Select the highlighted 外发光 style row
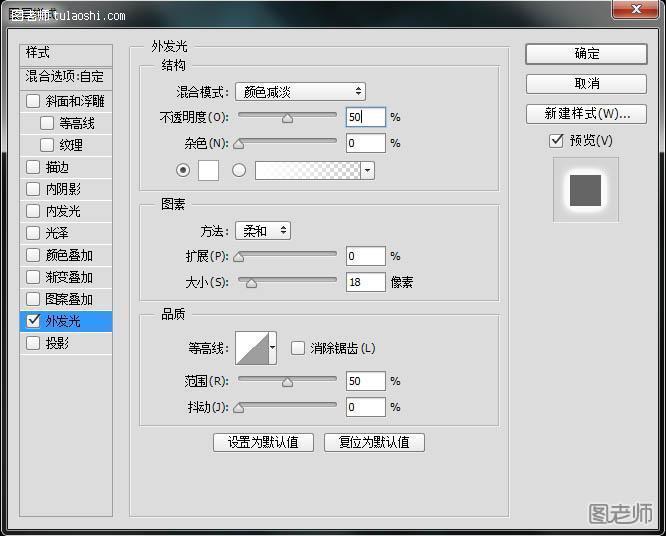The height and width of the screenshot is (536, 666). (x=66, y=321)
